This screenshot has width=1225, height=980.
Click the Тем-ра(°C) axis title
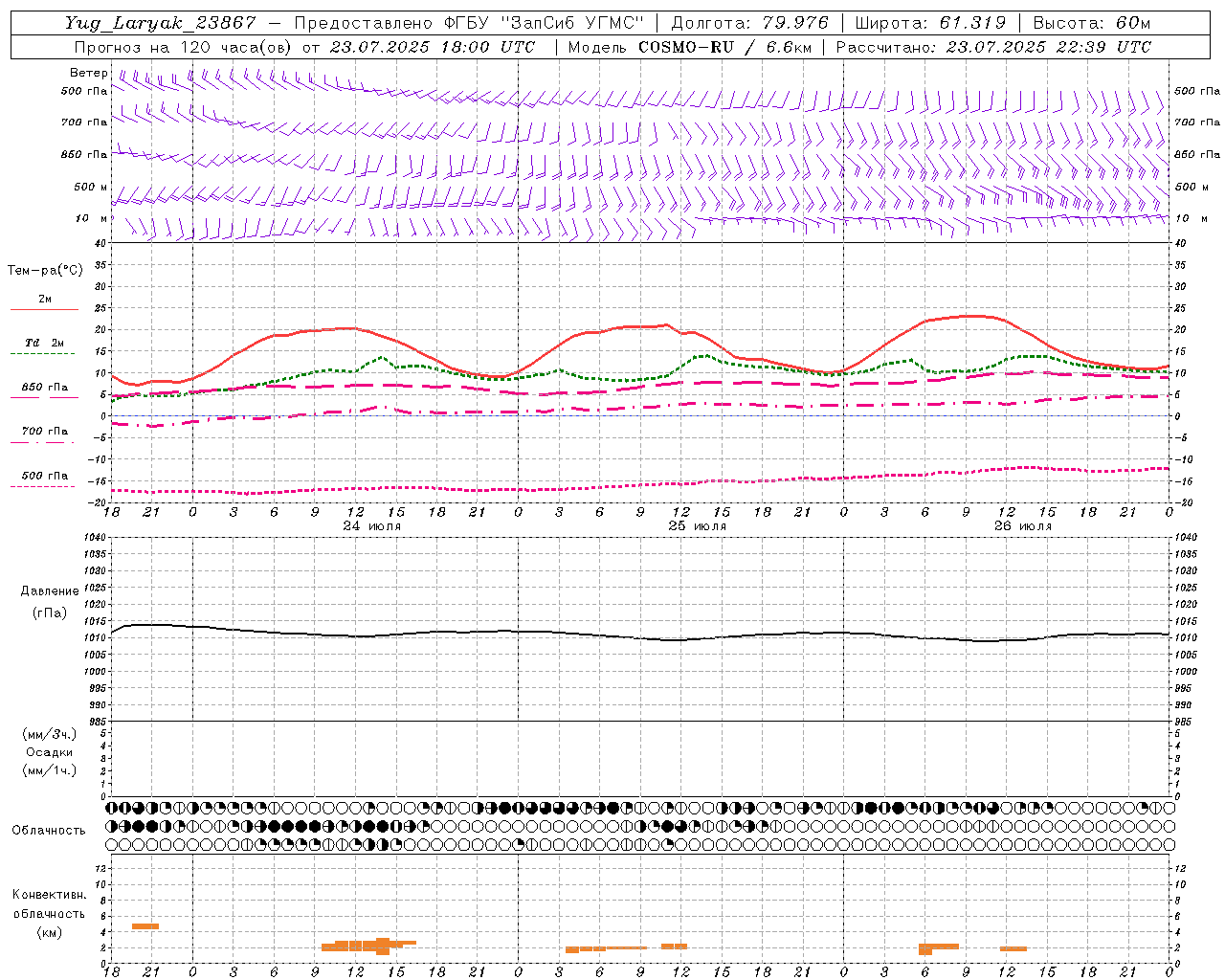(45, 271)
